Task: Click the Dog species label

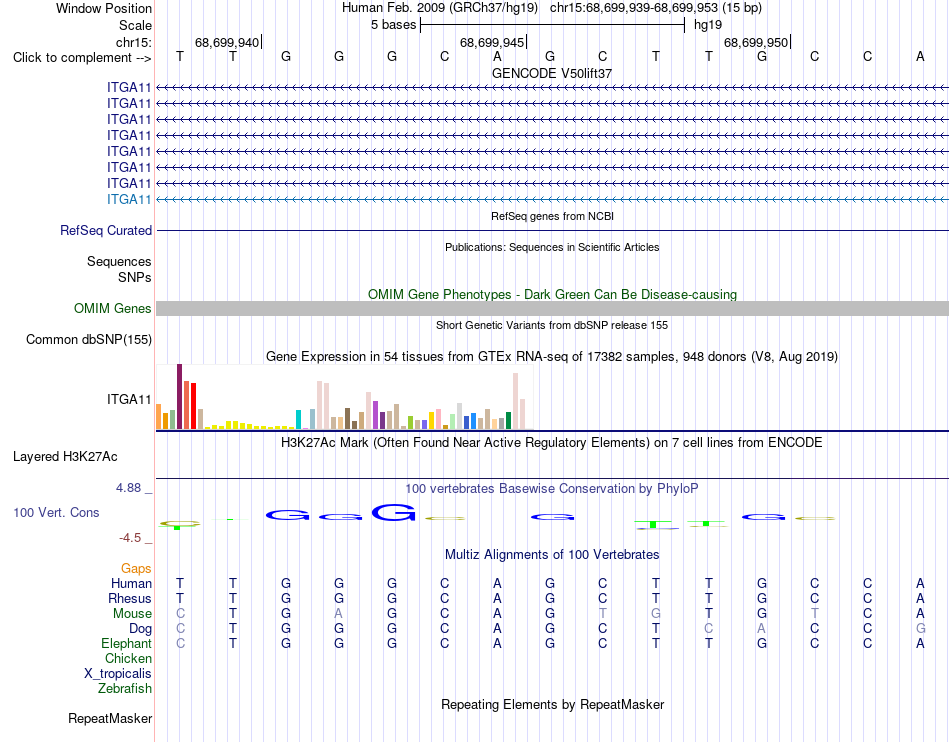Action: (x=140, y=629)
